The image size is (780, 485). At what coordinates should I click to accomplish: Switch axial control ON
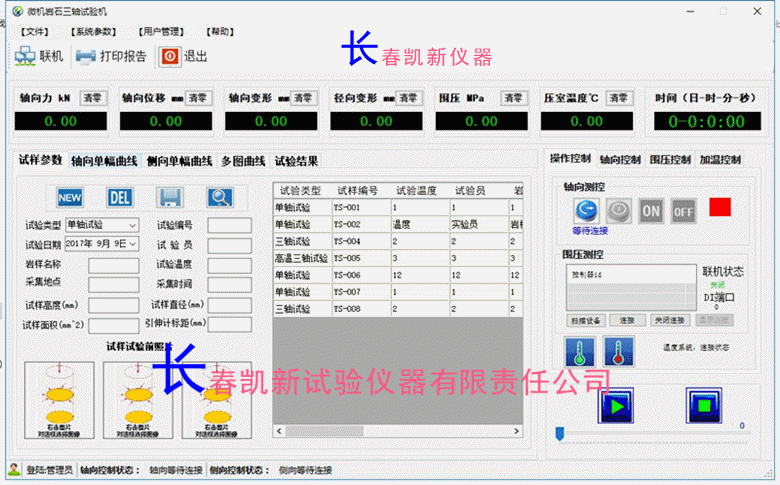(x=651, y=210)
